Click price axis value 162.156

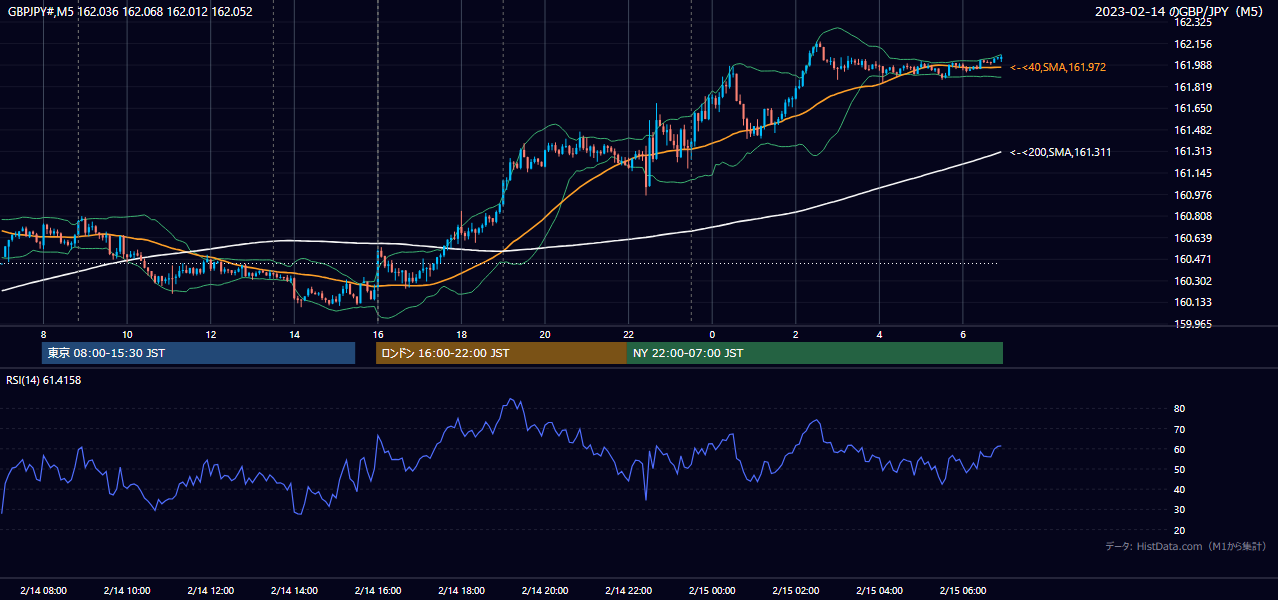1192,44
